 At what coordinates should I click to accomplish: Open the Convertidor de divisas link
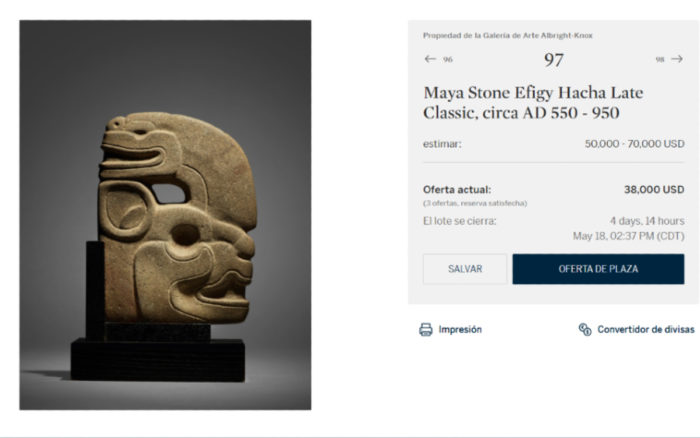coord(645,329)
